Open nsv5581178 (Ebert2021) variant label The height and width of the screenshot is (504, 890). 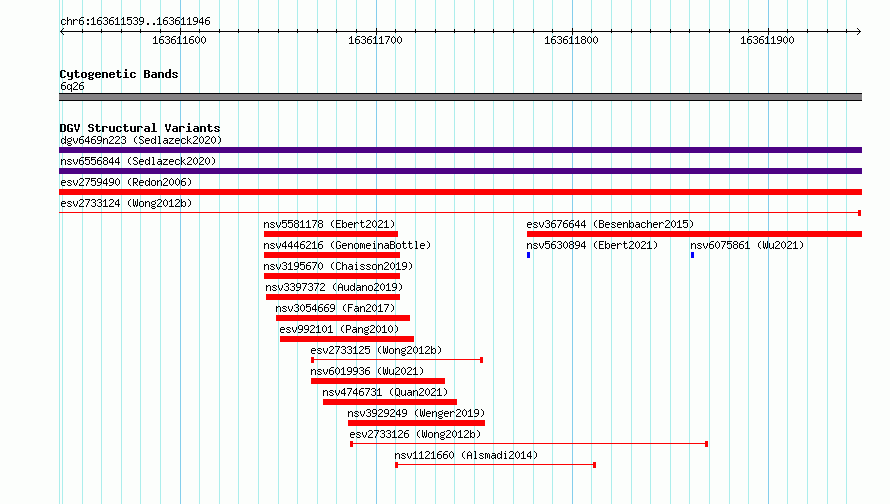pyautogui.click(x=329, y=224)
